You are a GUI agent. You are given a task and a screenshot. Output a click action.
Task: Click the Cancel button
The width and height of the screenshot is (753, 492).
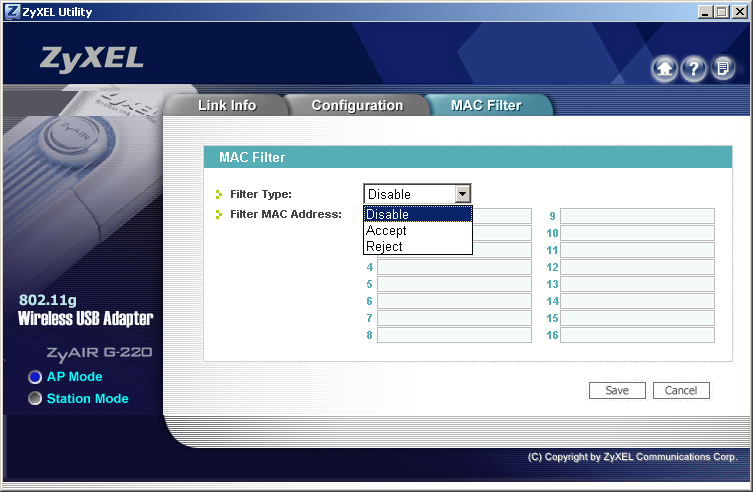[681, 390]
